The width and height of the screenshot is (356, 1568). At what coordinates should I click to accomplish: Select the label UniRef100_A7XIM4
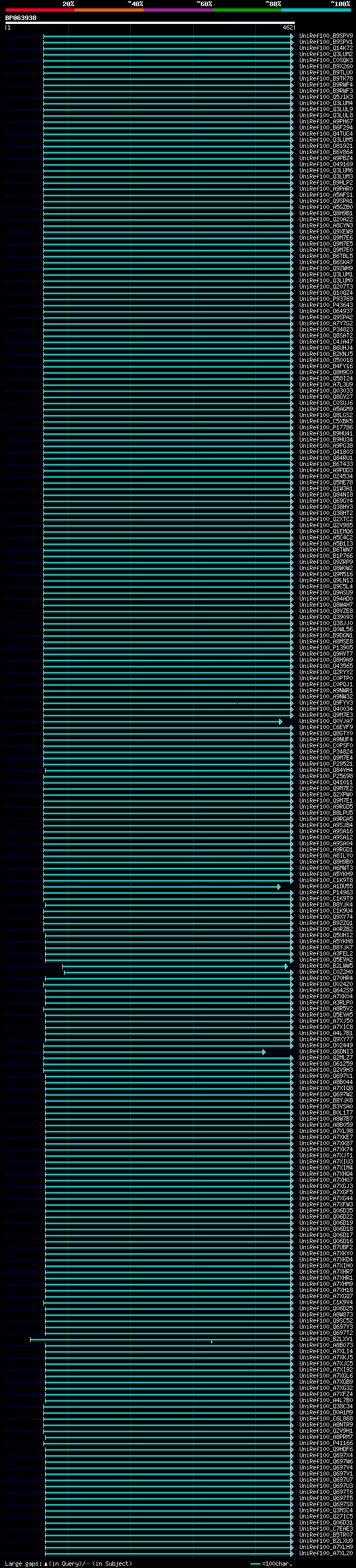click(325, 1168)
